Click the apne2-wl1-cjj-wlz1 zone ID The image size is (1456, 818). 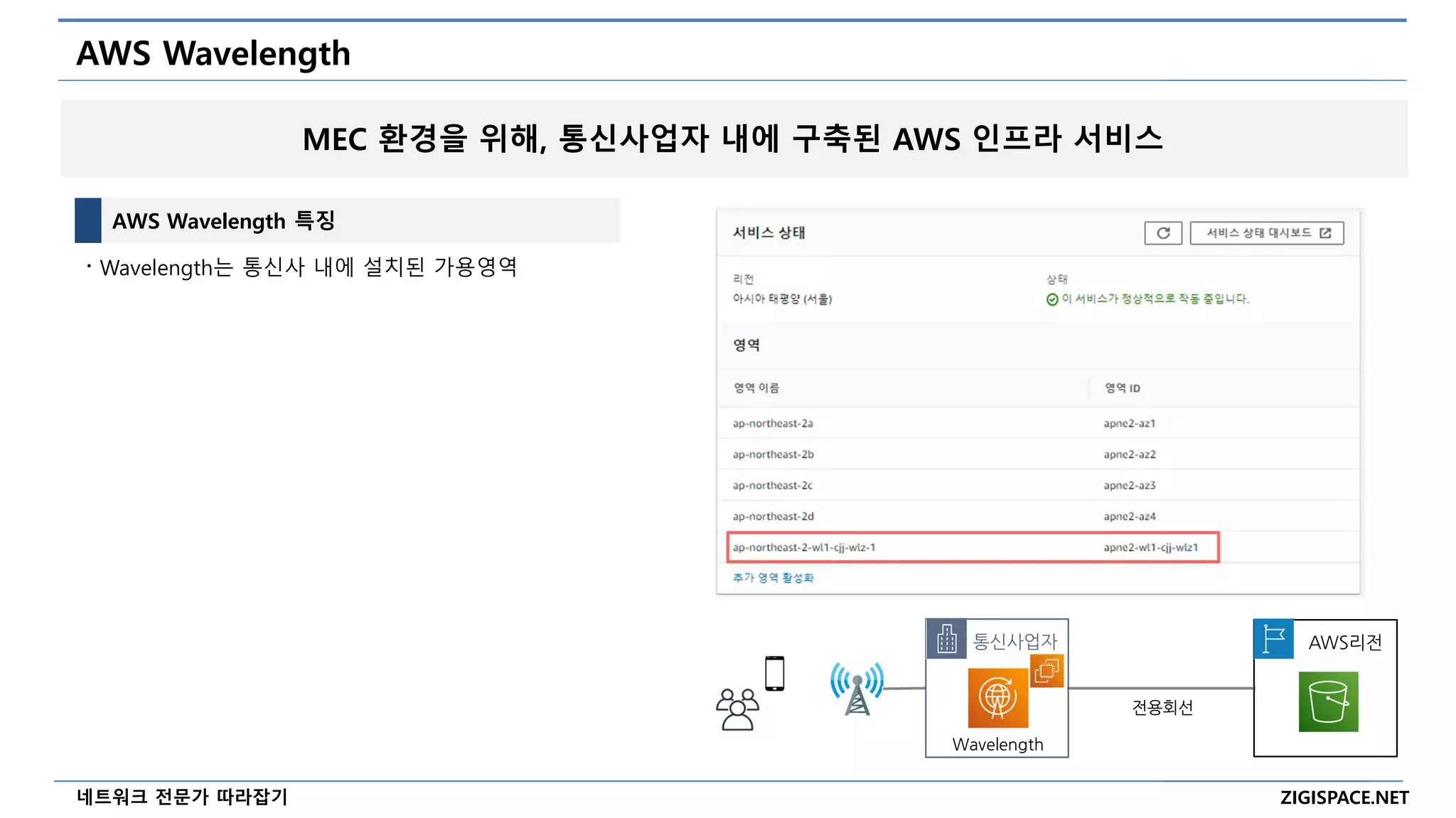1151,547
